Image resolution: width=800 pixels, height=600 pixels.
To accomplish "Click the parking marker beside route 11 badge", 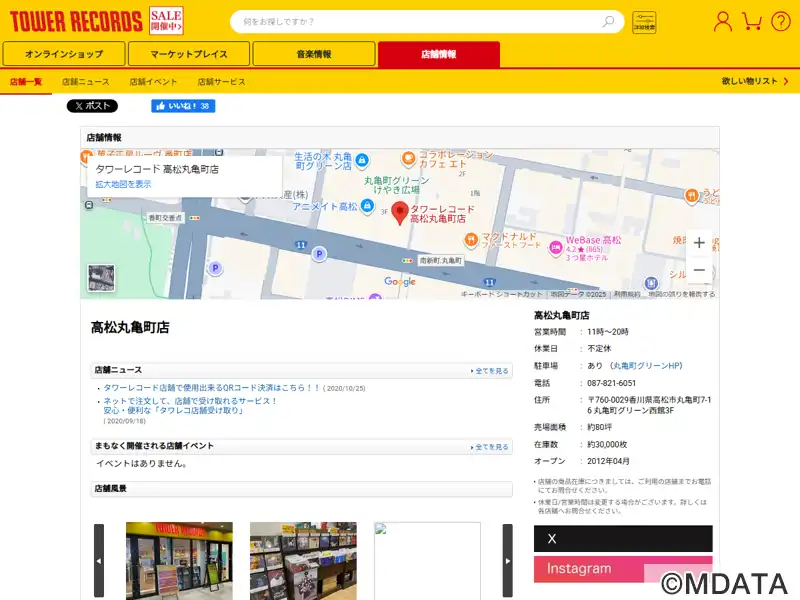I will click(319, 254).
